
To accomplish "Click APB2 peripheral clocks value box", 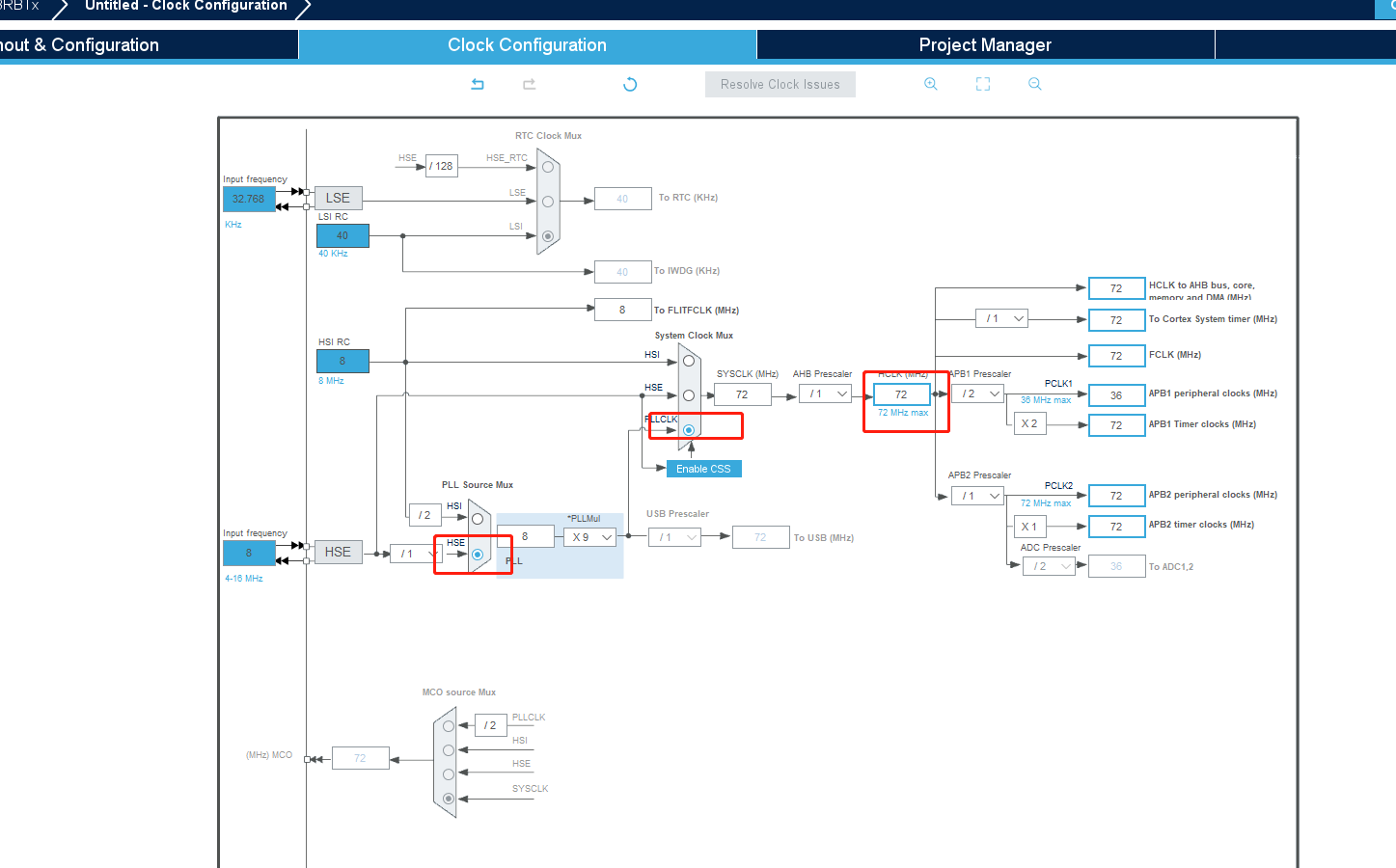I will click(x=1116, y=496).
